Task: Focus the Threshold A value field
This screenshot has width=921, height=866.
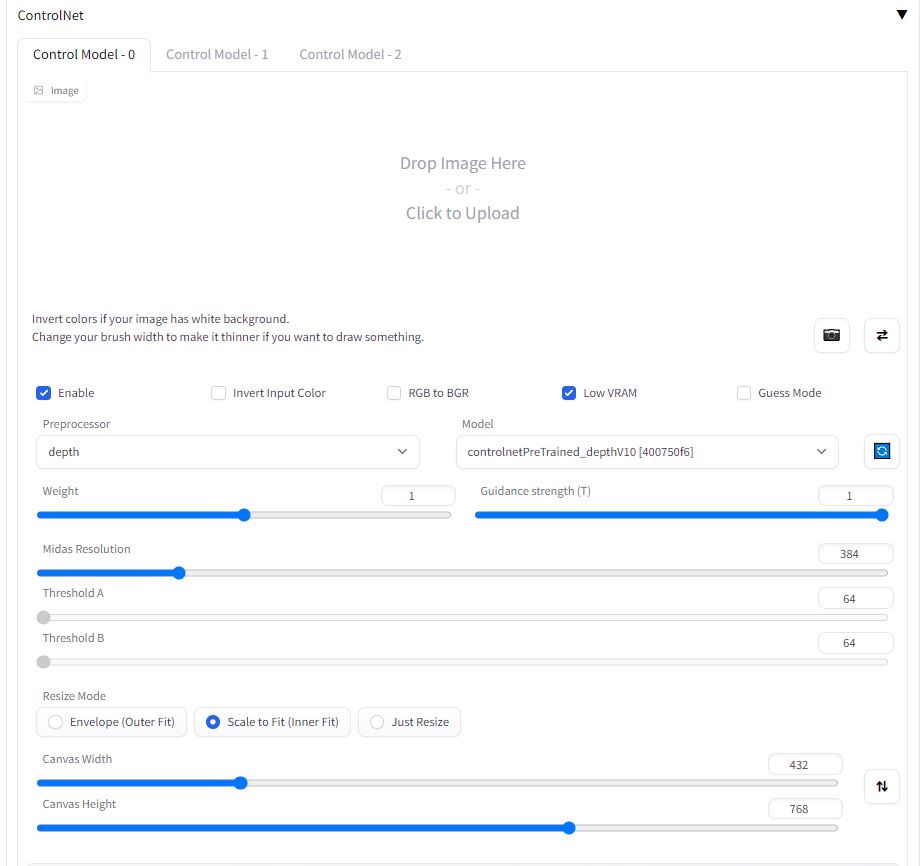Action: [856, 599]
